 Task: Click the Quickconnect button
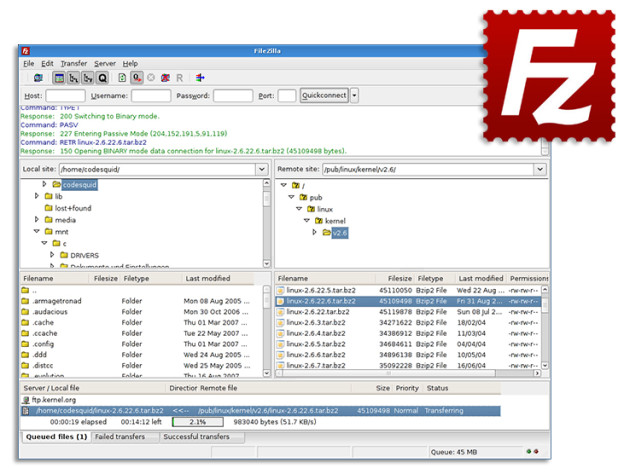[324, 96]
